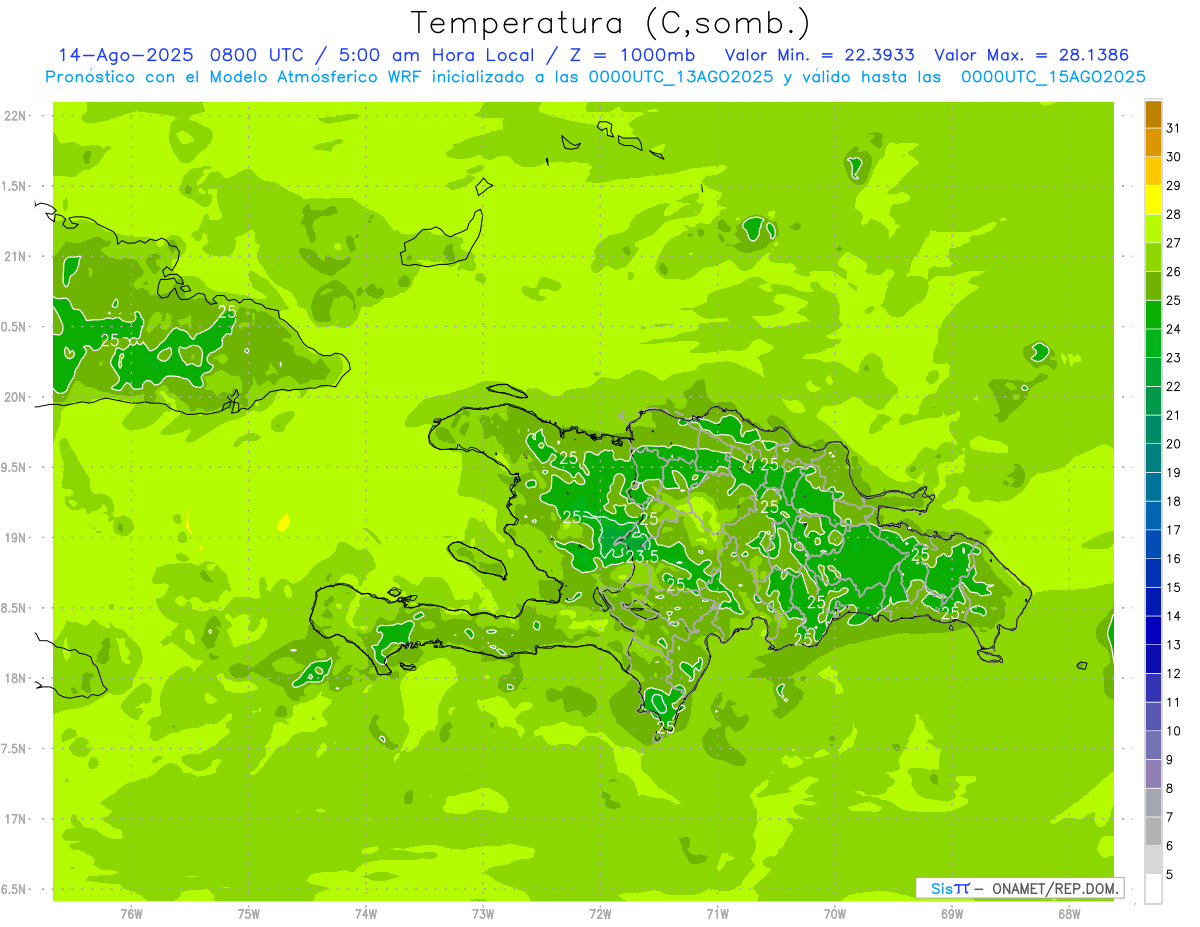1200x927 pixels.
Task: Click the legend value 5
Action: (1169, 875)
